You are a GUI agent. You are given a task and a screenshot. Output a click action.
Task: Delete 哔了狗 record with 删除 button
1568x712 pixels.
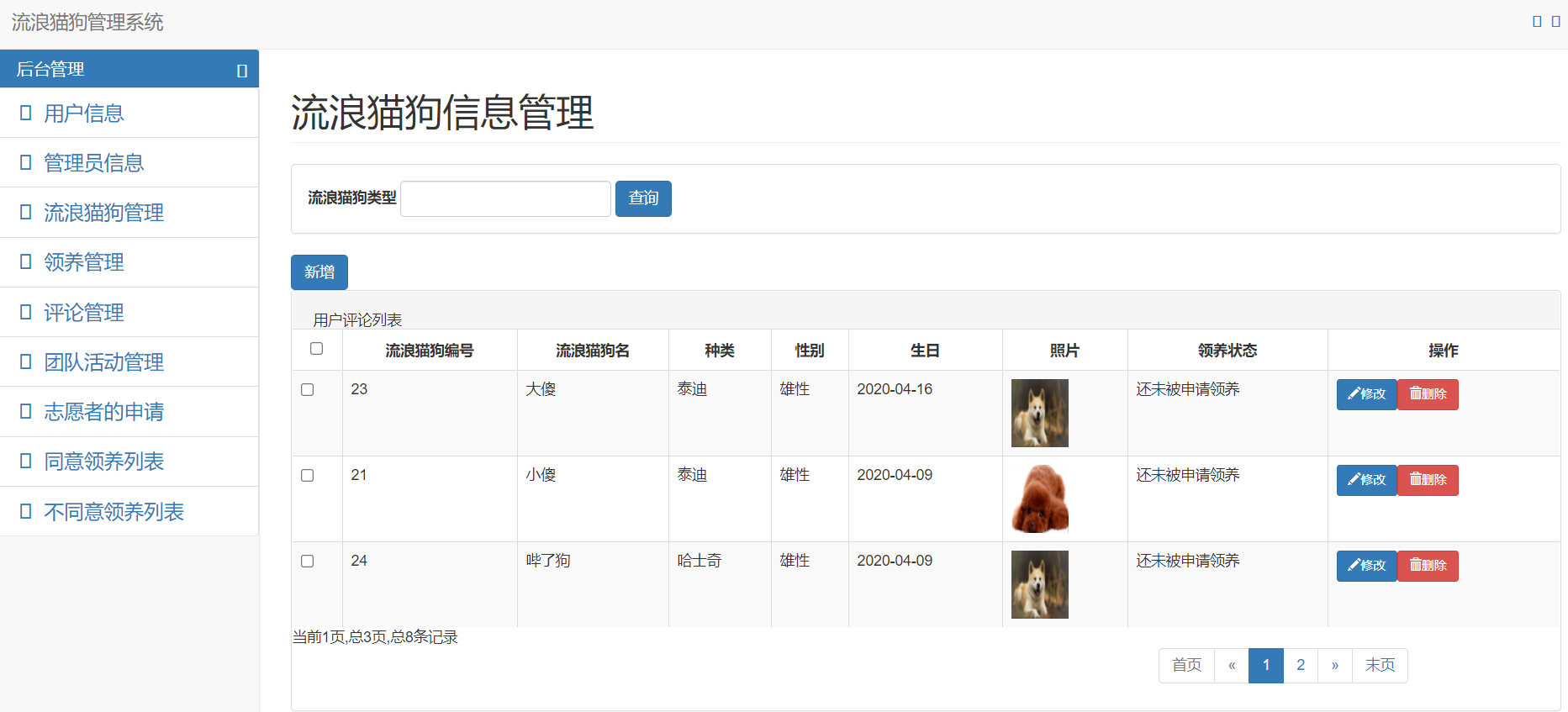point(1428,566)
